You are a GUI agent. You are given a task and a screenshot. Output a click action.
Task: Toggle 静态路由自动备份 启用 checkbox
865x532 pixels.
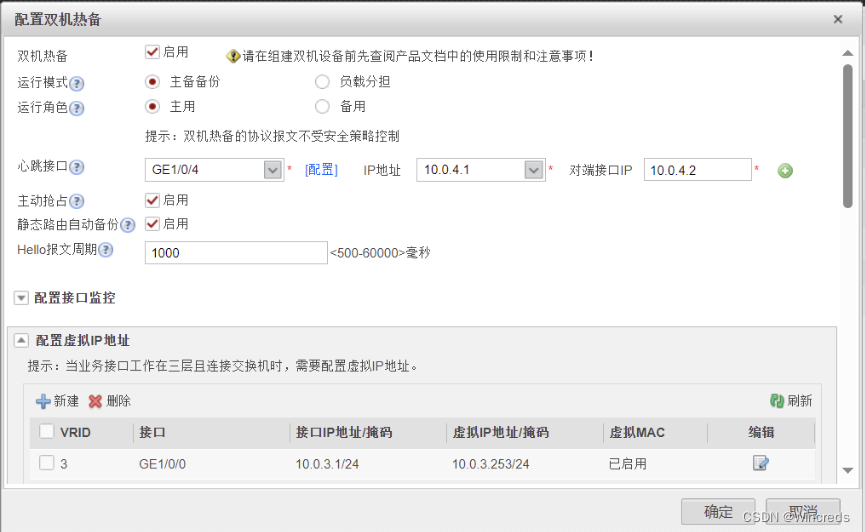coord(152,224)
